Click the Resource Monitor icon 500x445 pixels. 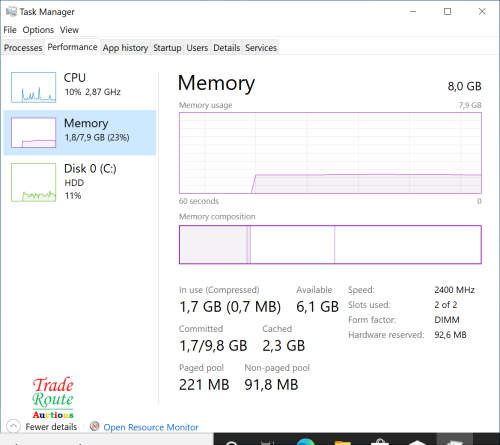click(x=94, y=426)
